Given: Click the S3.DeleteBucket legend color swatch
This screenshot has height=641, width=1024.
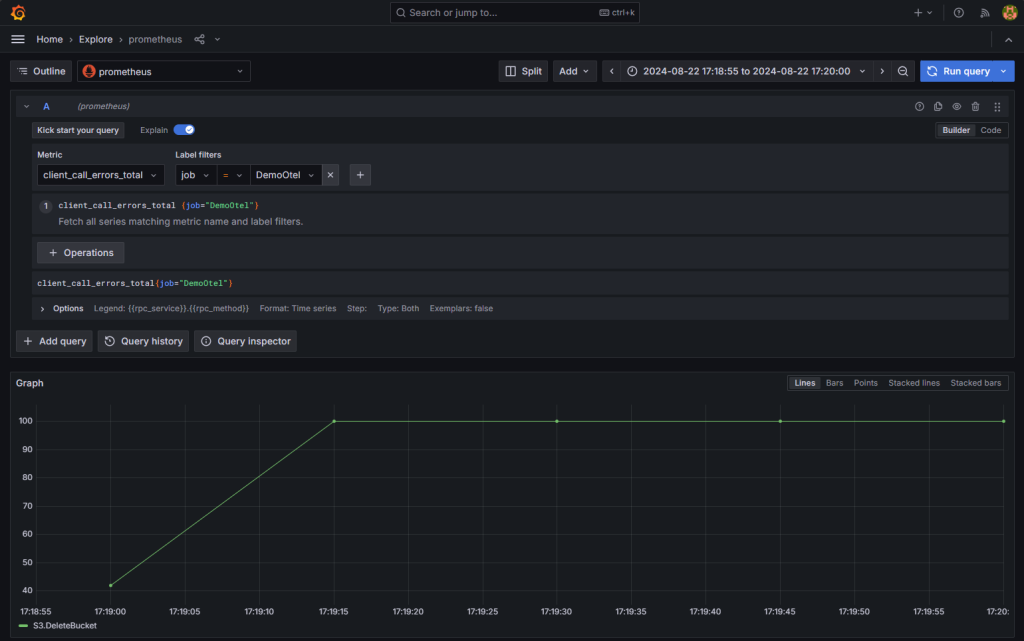Looking at the screenshot, I should click(x=23, y=625).
